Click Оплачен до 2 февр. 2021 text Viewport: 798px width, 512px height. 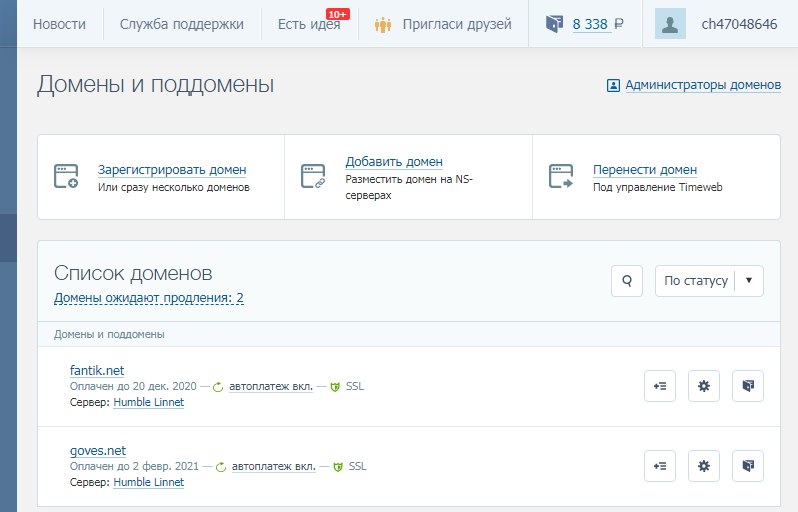[x=134, y=466]
